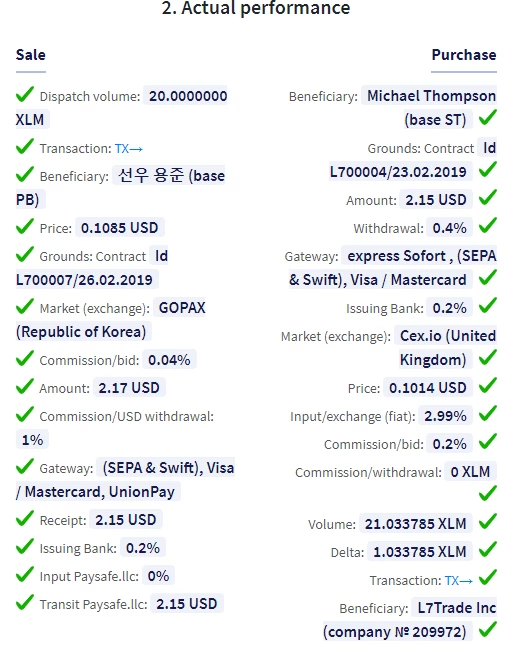Image resolution: width=514 pixels, height=655 pixels.
Task: Click the checkmark next to Price 0.1085 USD
Action: tap(25, 226)
